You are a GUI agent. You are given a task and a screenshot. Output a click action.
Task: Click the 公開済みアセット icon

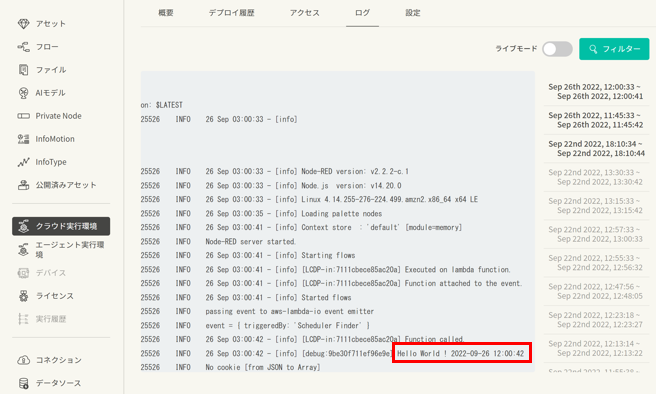(x=23, y=185)
